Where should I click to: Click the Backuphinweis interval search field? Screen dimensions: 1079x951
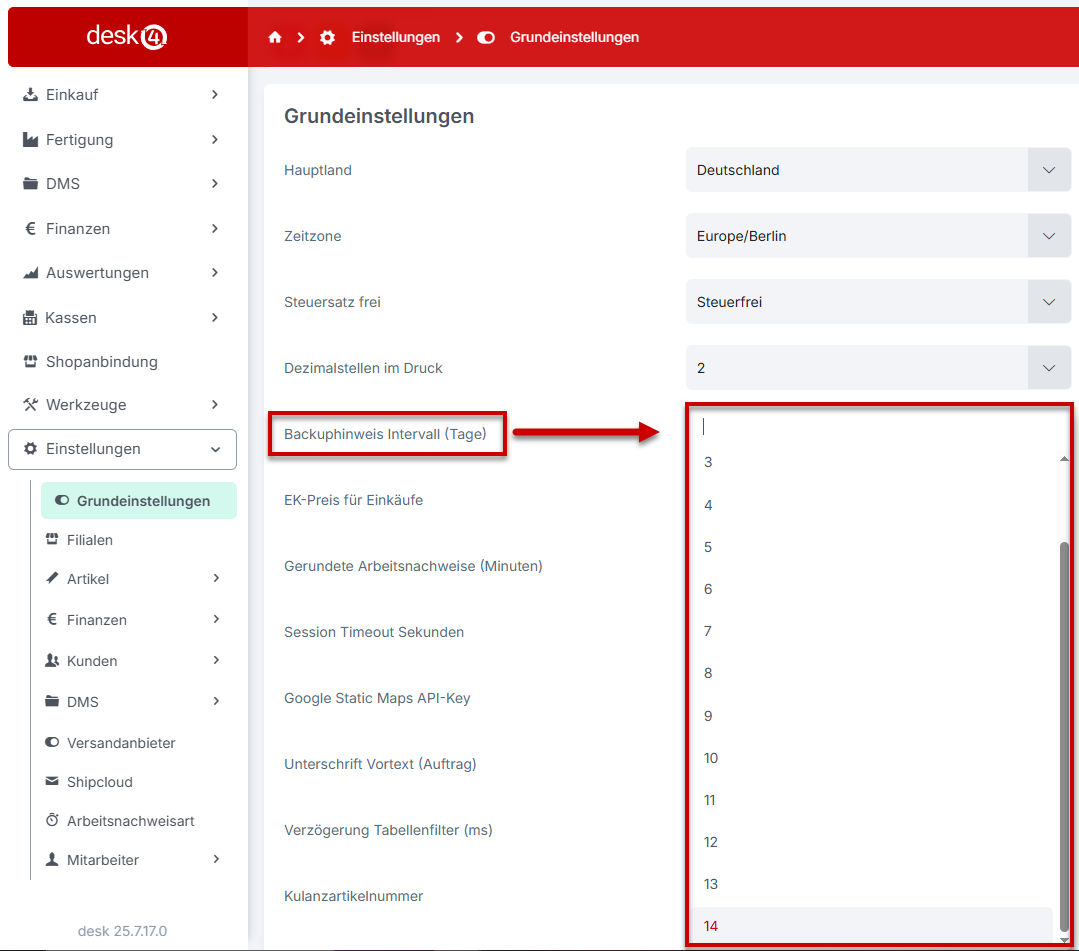(x=870, y=427)
